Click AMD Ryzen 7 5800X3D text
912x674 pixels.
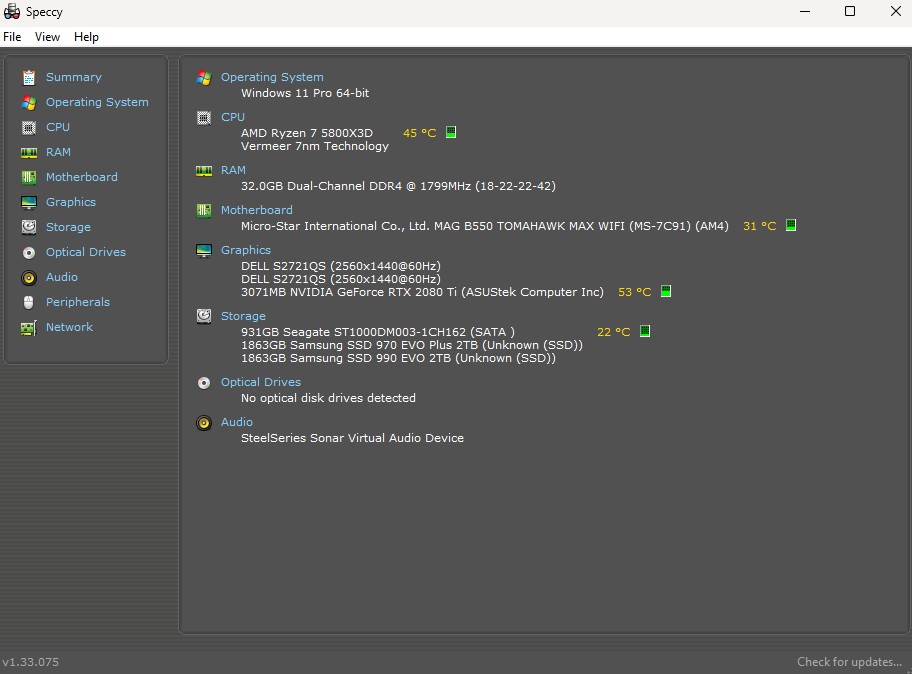pos(307,133)
